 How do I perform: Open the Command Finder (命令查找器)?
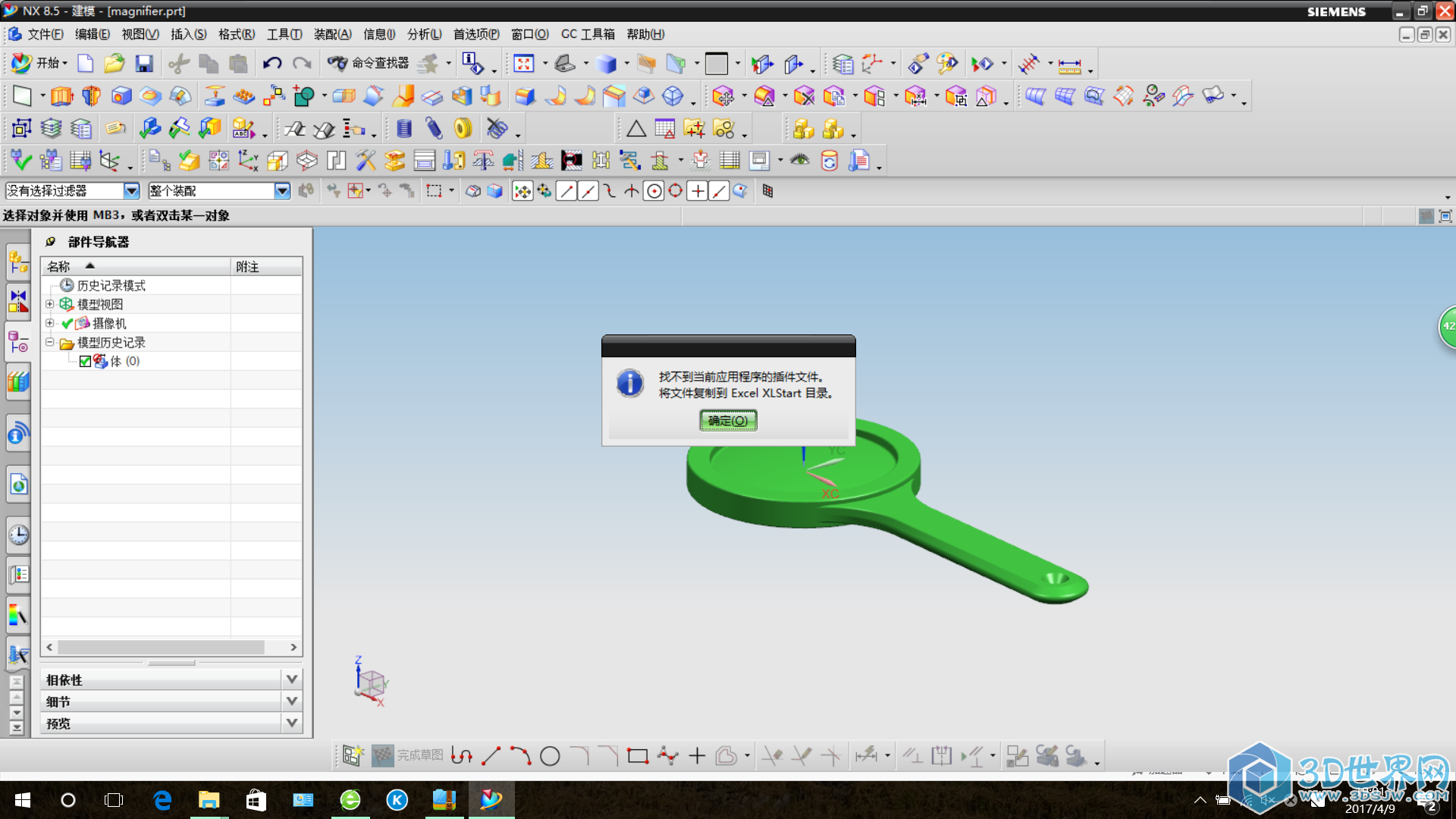click(369, 64)
